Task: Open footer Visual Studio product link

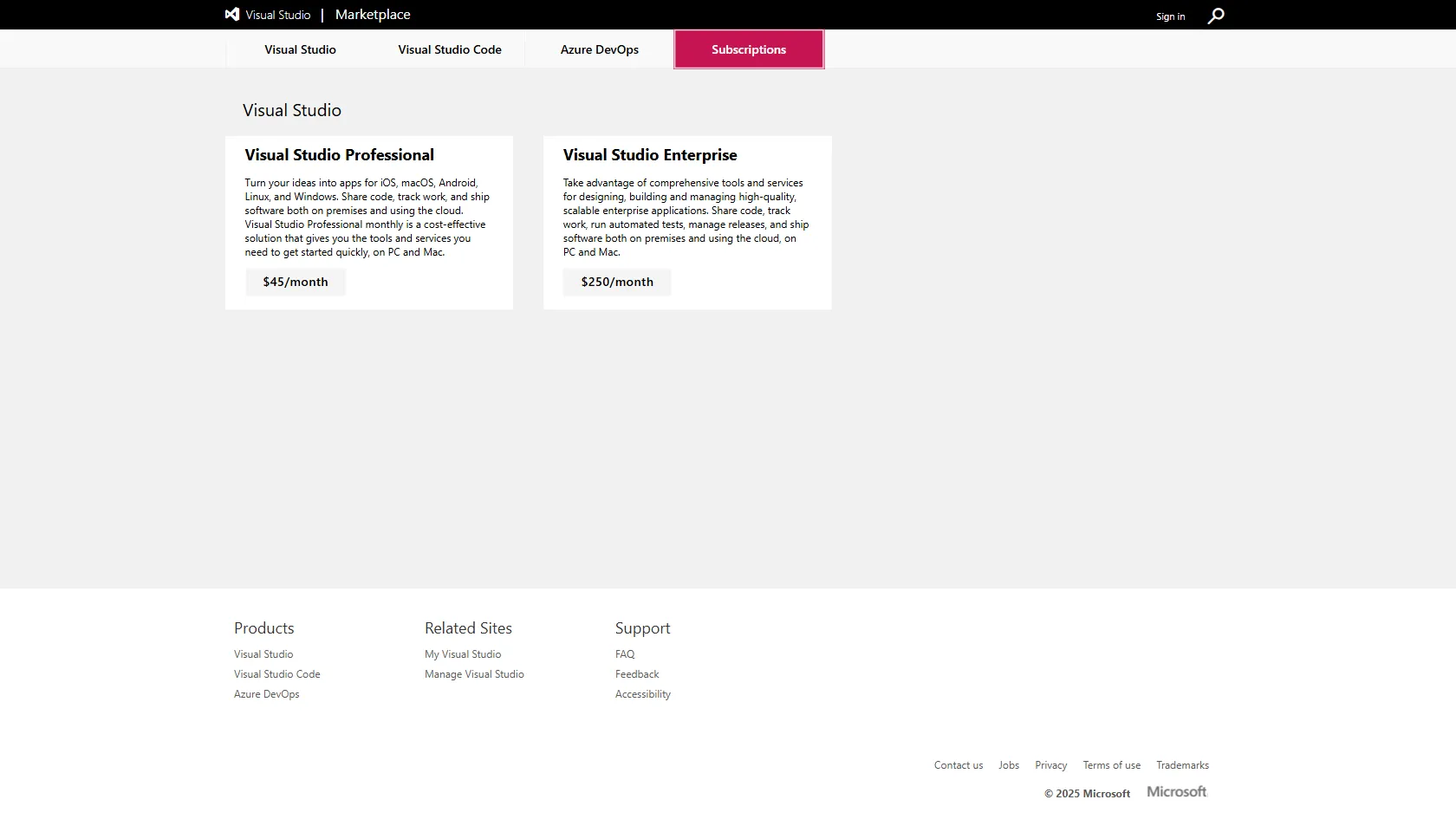Action: coord(263,654)
